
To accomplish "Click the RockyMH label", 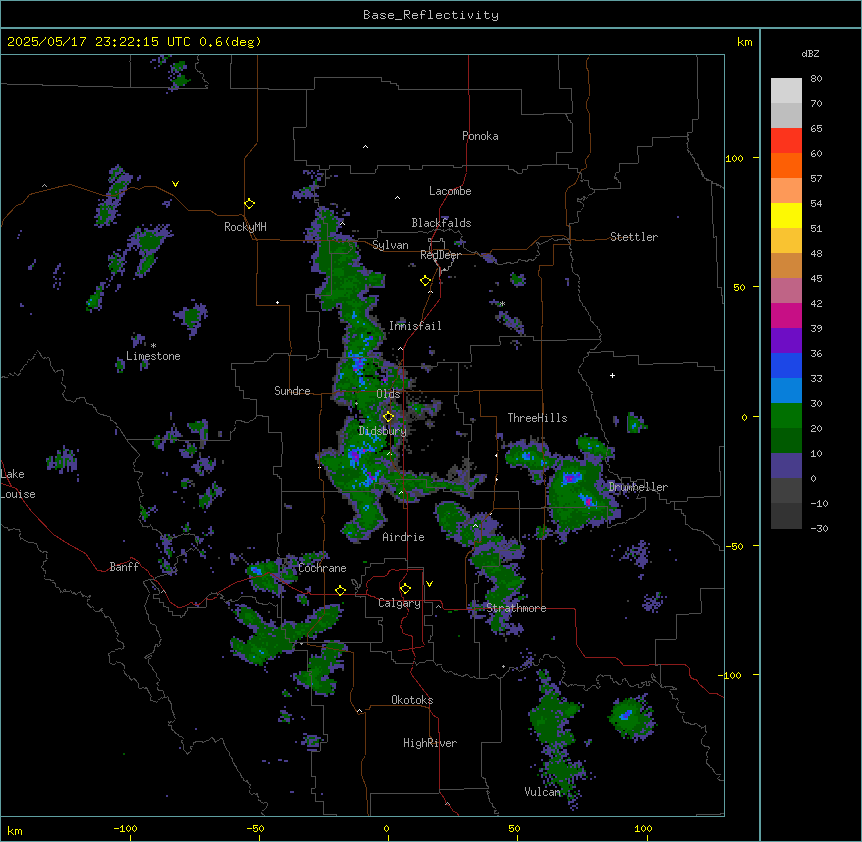I will [x=245, y=227].
